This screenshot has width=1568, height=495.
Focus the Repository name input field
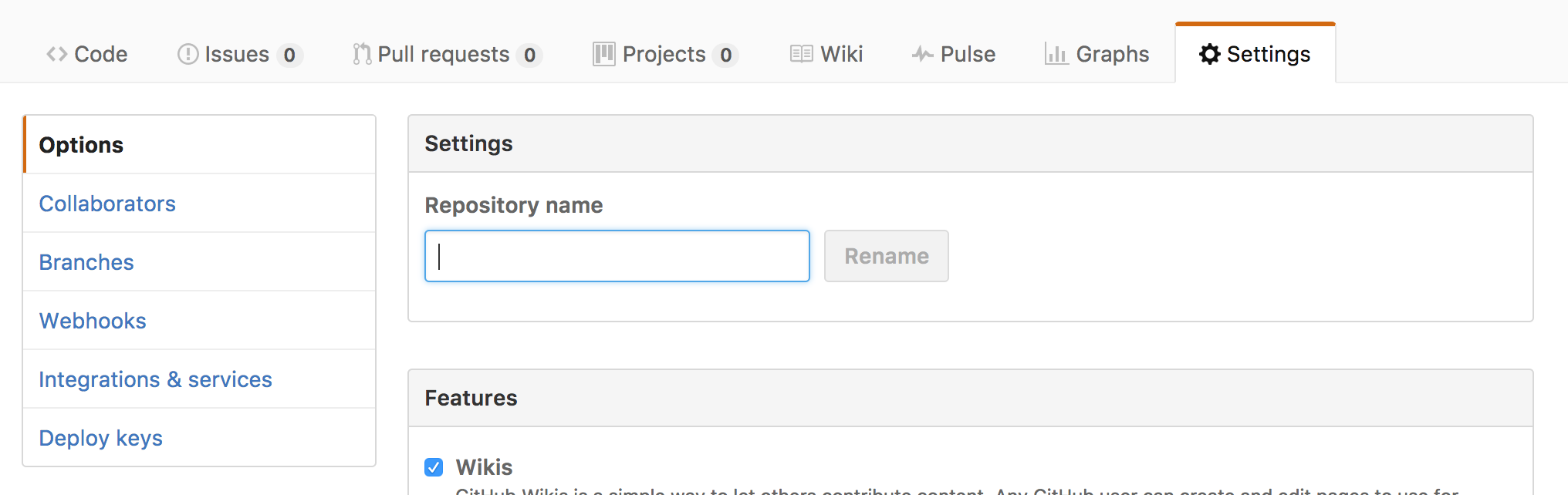click(x=617, y=256)
